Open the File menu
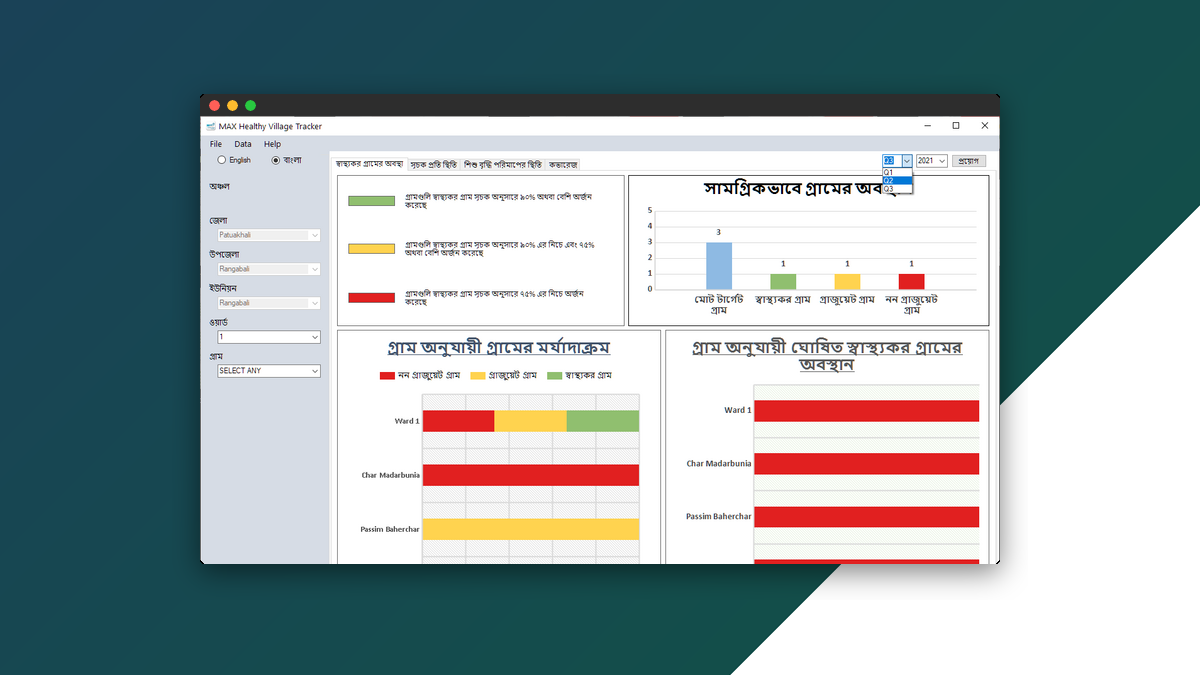1200x675 pixels. (214, 143)
